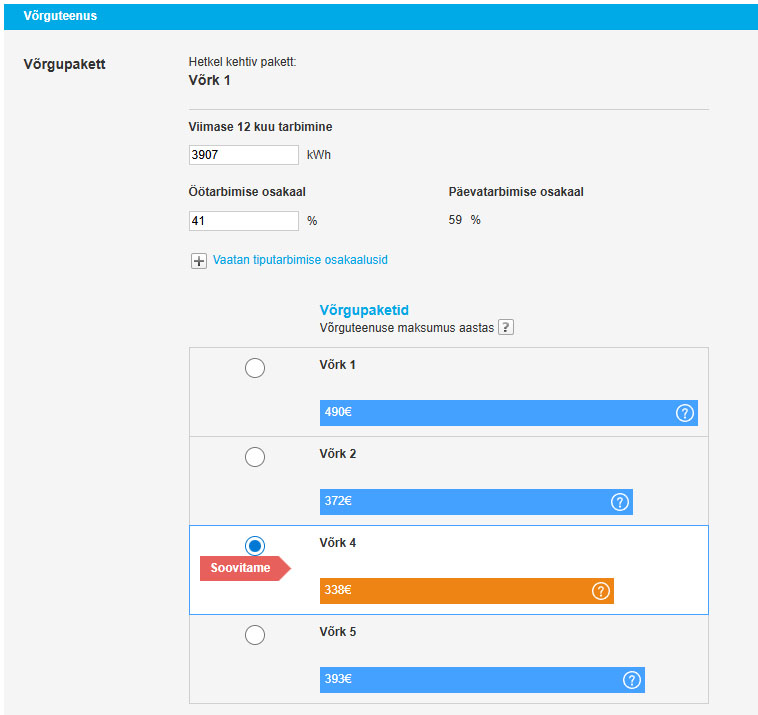758x715 pixels.
Task: Click help icon on Võrk 4 bar
Action: click(x=601, y=591)
